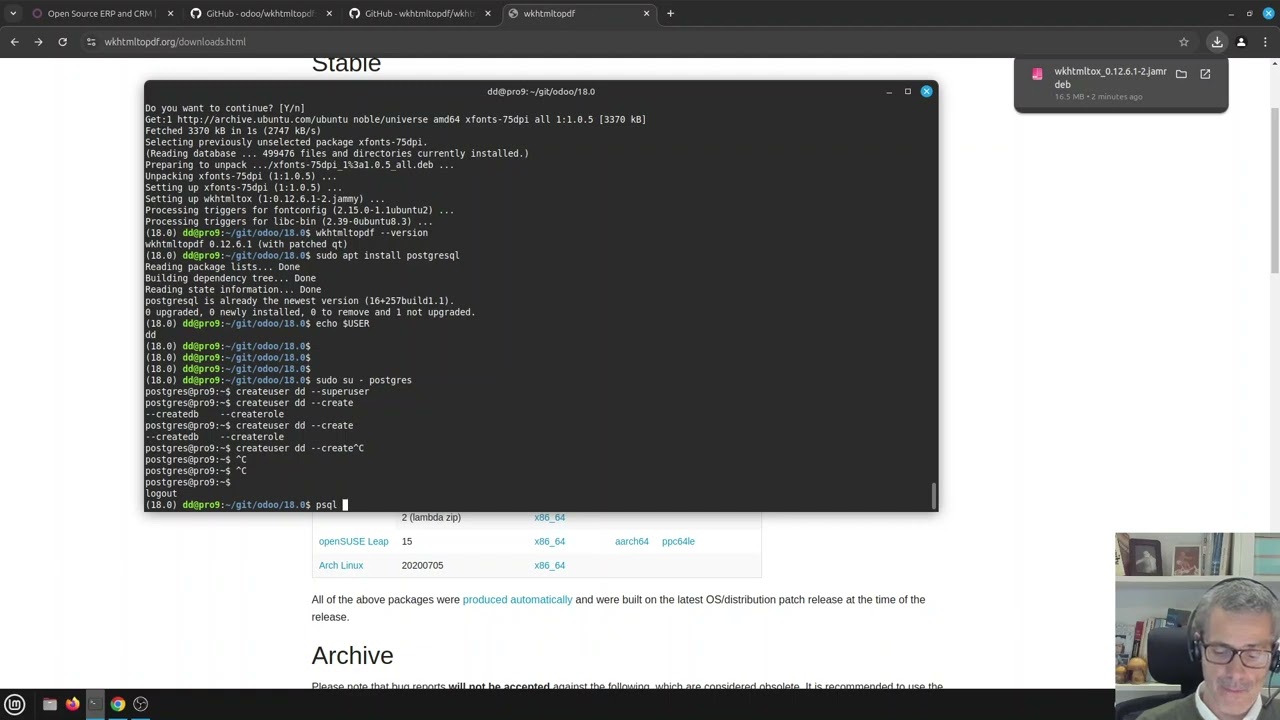Image resolution: width=1280 pixels, height=720 pixels.
Task: Close the active wkhtmltopdf tab
Action: [x=646, y=13]
